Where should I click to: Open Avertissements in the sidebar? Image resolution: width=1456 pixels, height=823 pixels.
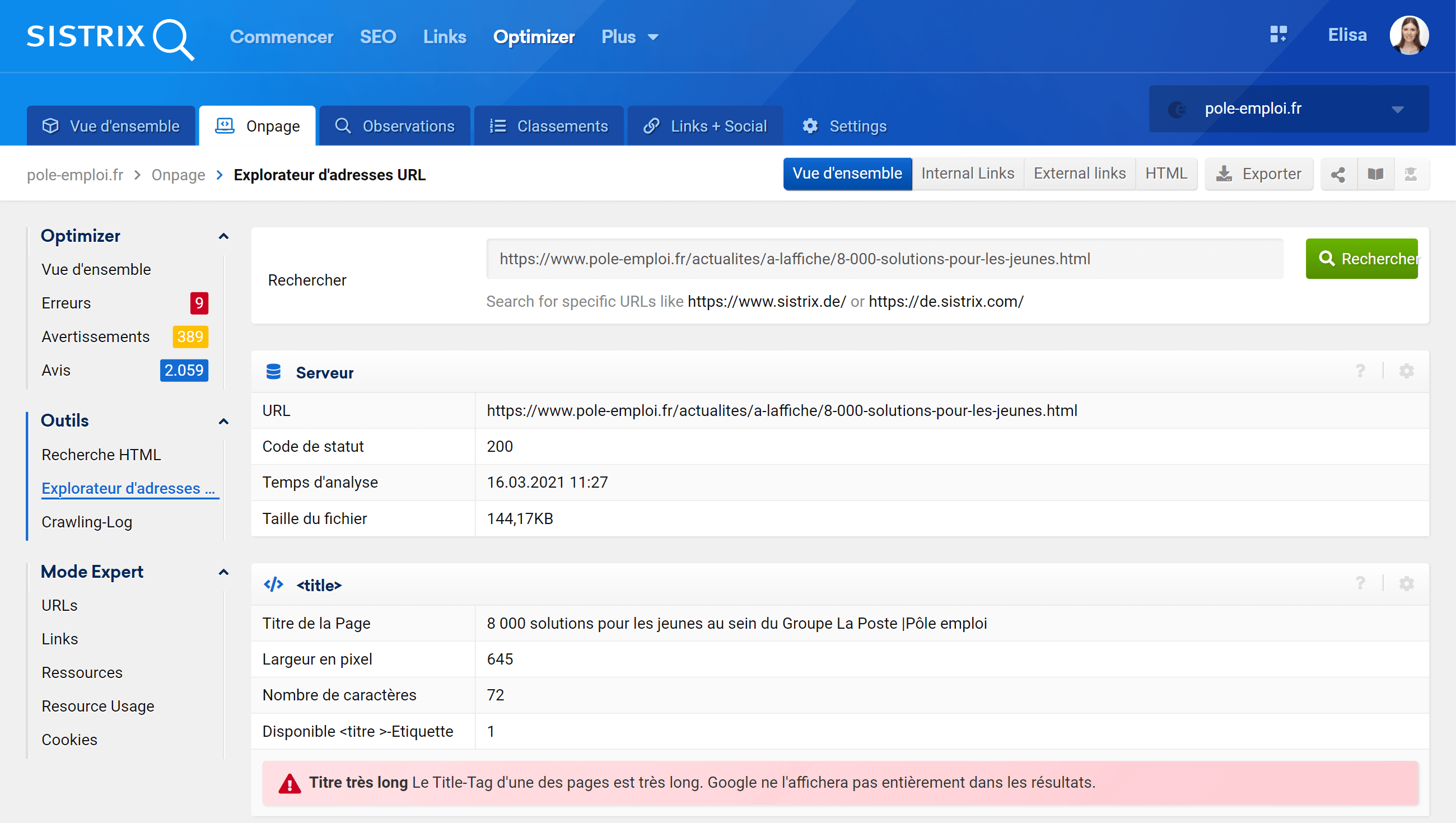96,337
